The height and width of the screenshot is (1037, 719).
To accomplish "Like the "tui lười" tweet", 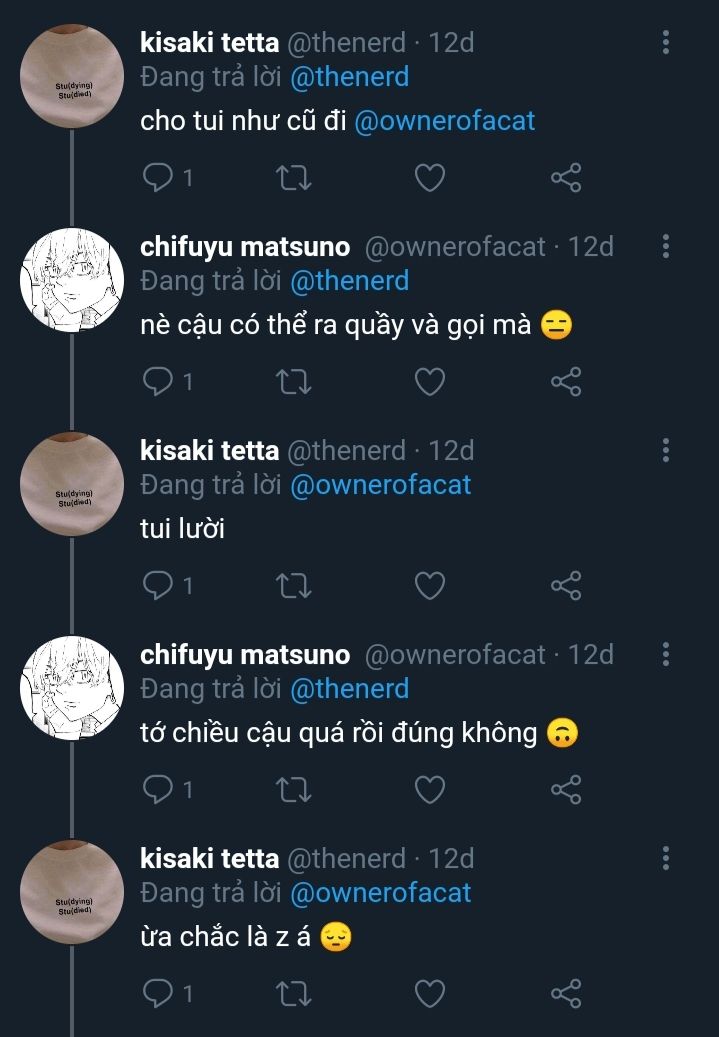I will tap(429, 586).
